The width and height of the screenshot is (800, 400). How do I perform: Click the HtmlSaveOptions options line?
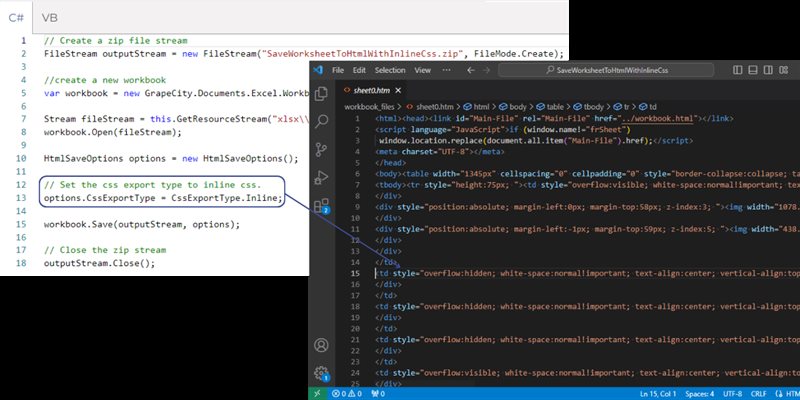(x=171, y=159)
